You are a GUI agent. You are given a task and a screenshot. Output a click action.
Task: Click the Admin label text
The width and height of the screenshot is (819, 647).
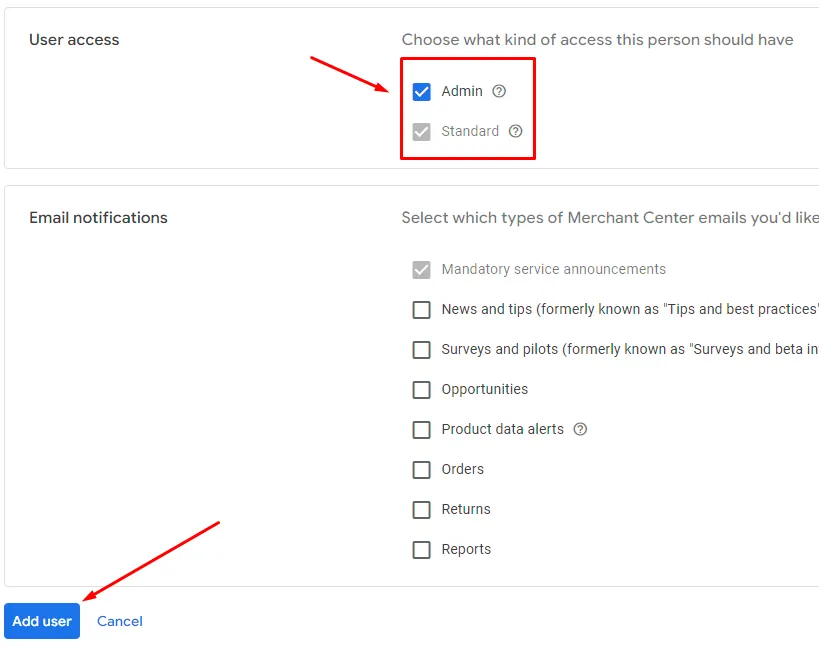click(x=462, y=91)
